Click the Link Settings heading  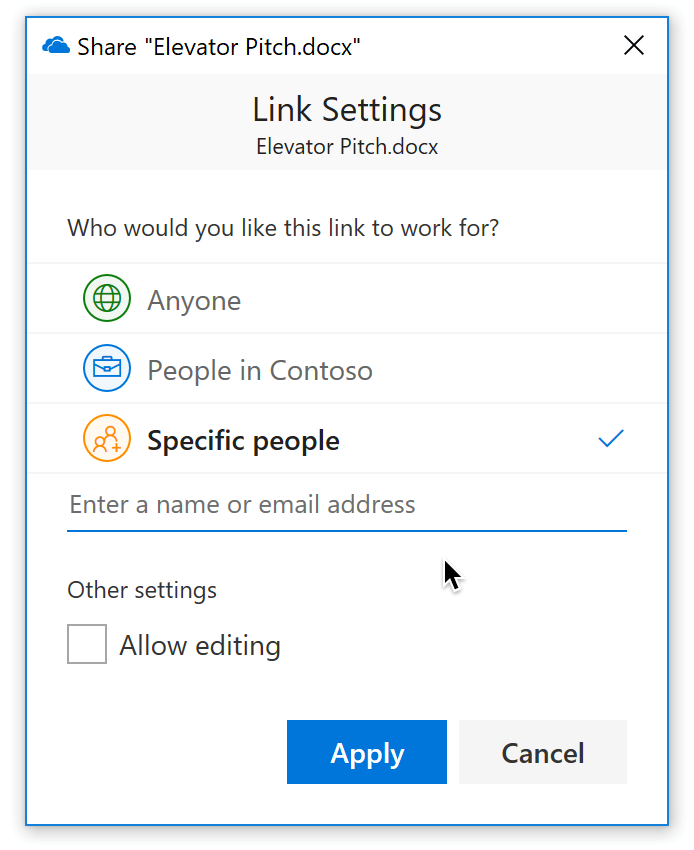pos(347,109)
